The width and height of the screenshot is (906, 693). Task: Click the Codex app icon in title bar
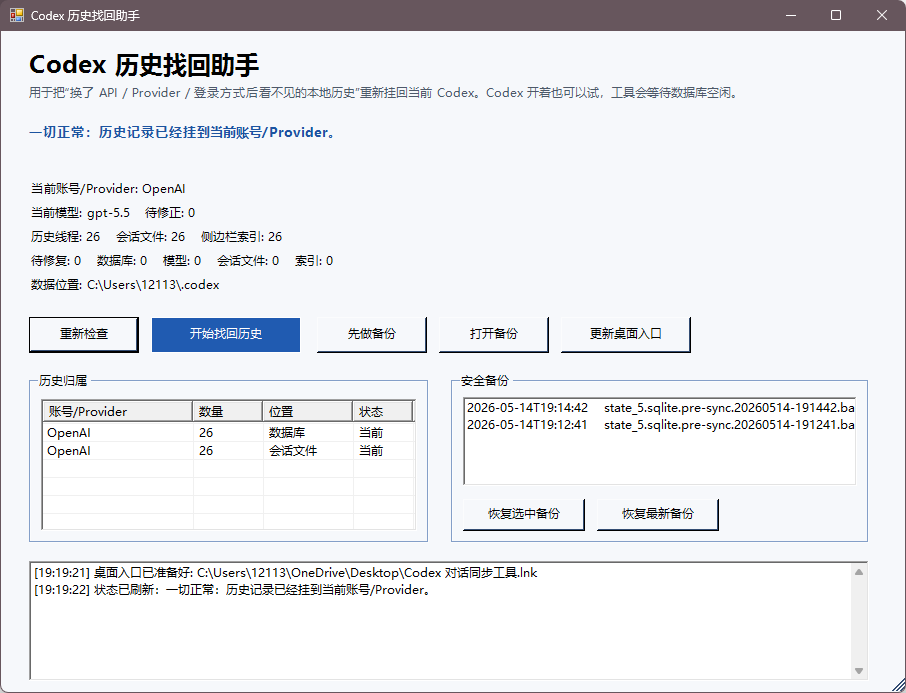17,15
